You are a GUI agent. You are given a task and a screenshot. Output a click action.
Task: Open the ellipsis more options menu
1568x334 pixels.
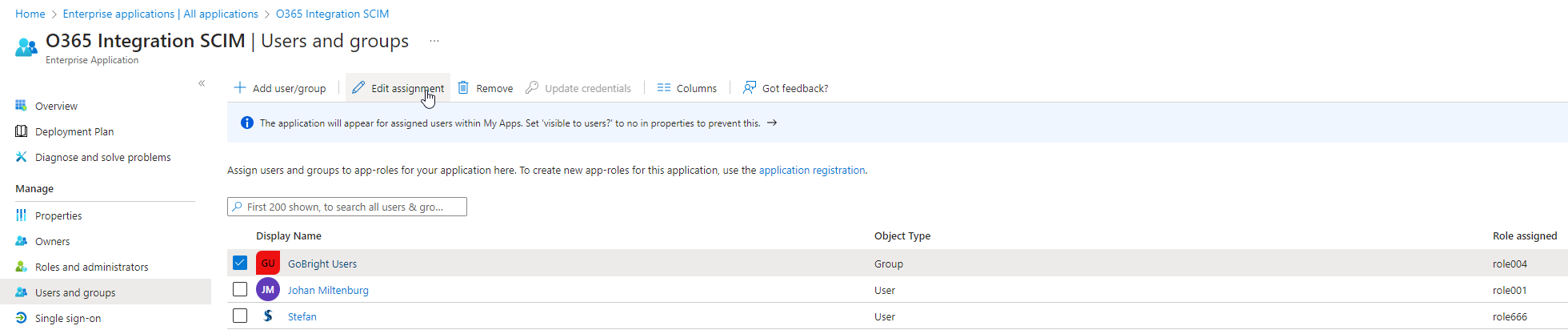(x=434, y=41)
